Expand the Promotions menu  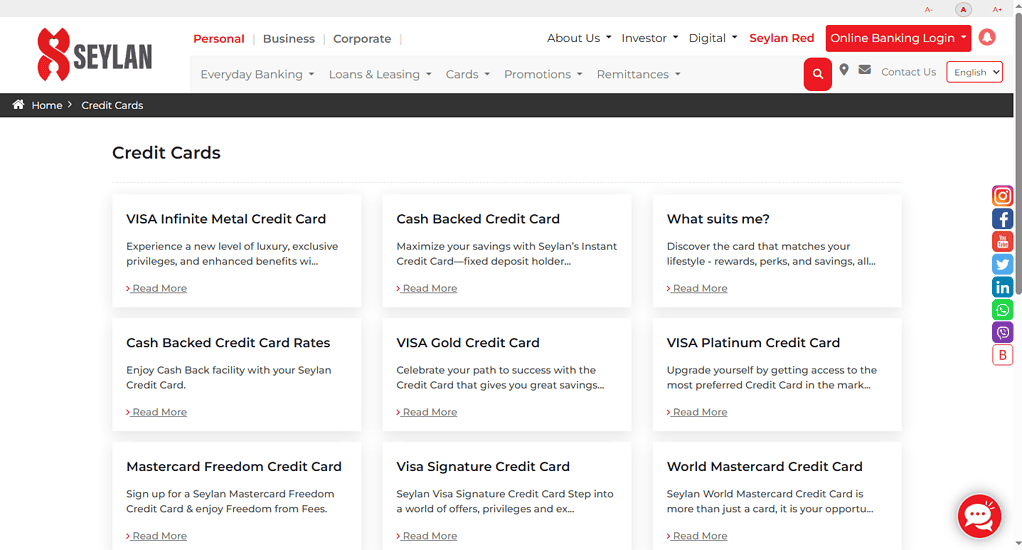(543, 74)
